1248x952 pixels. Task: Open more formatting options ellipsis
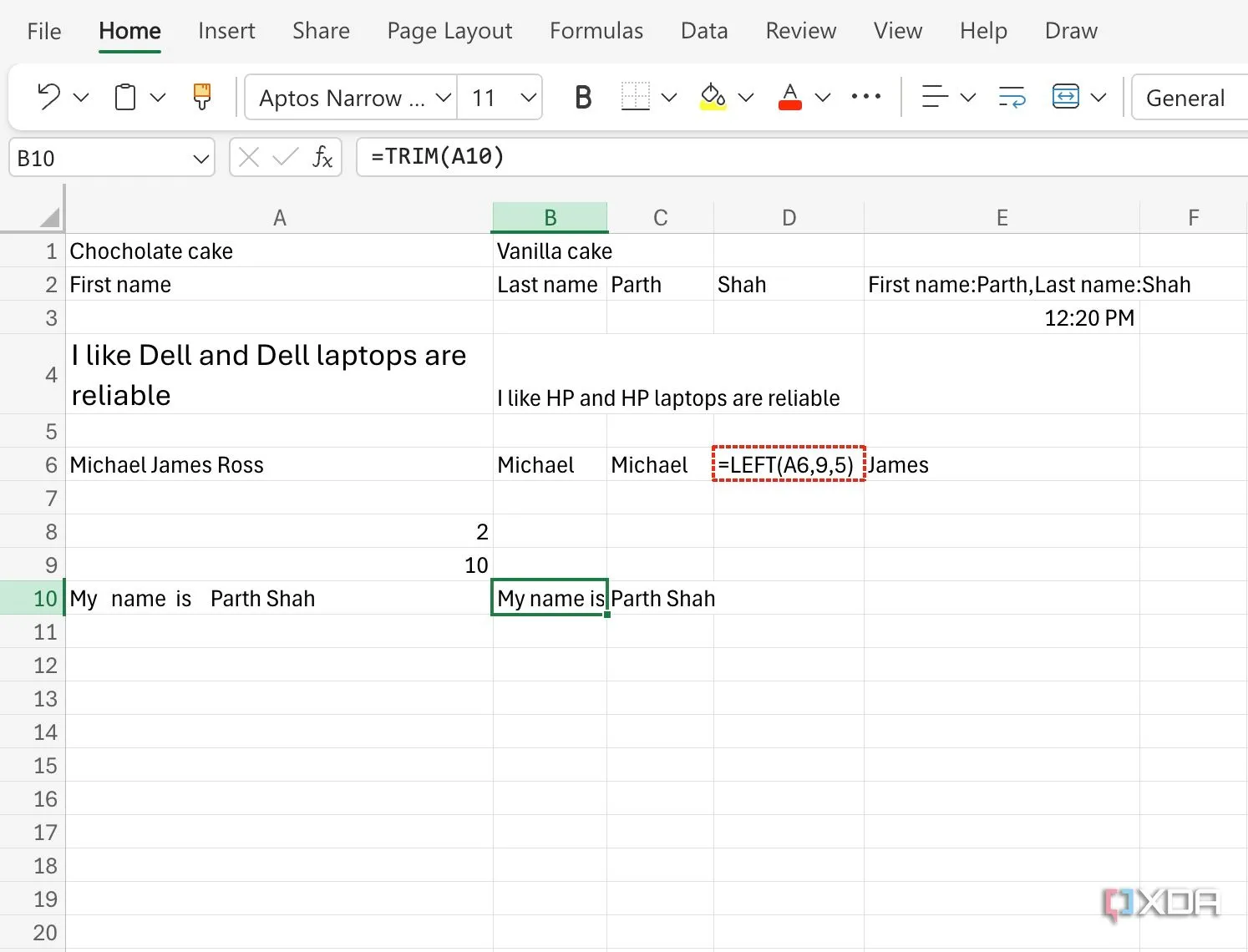[x=865, y=97]
